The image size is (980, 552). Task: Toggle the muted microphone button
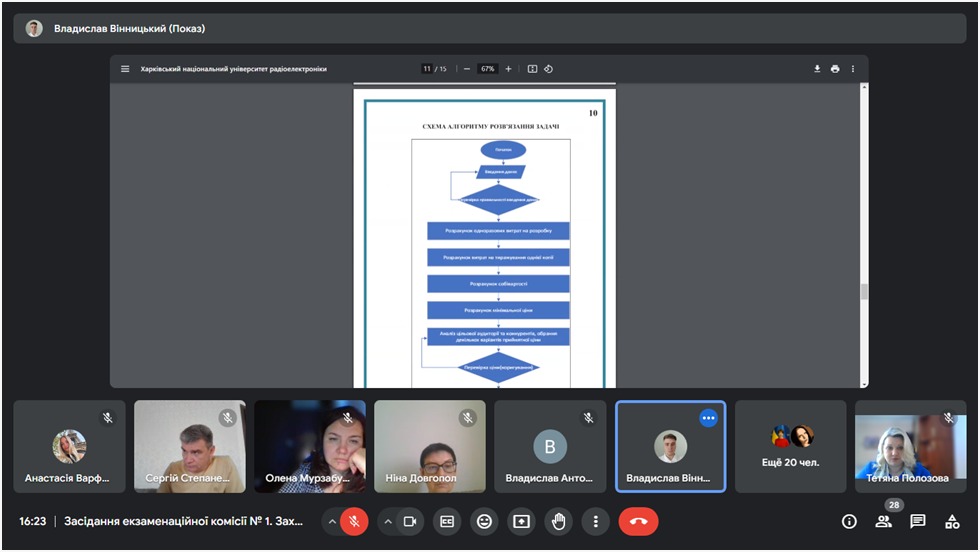[354, 521]
